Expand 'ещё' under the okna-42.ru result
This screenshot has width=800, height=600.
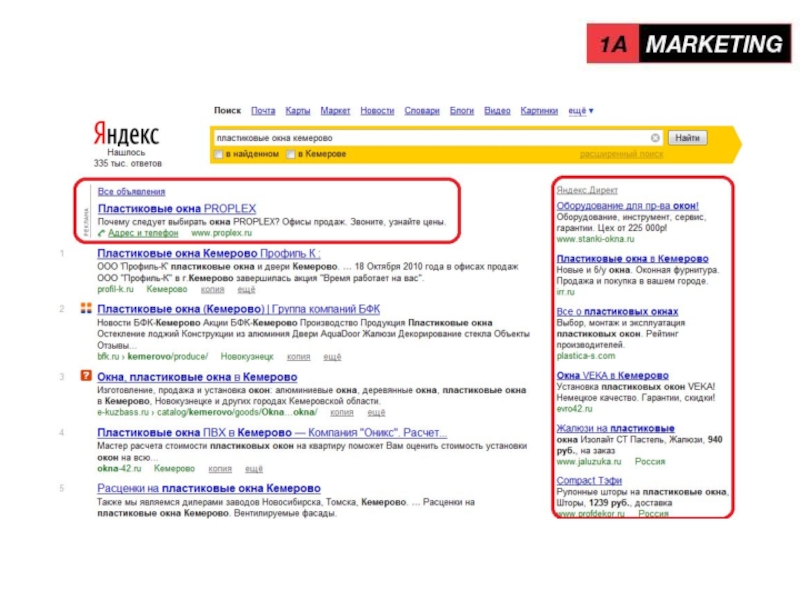coord(254,468)
